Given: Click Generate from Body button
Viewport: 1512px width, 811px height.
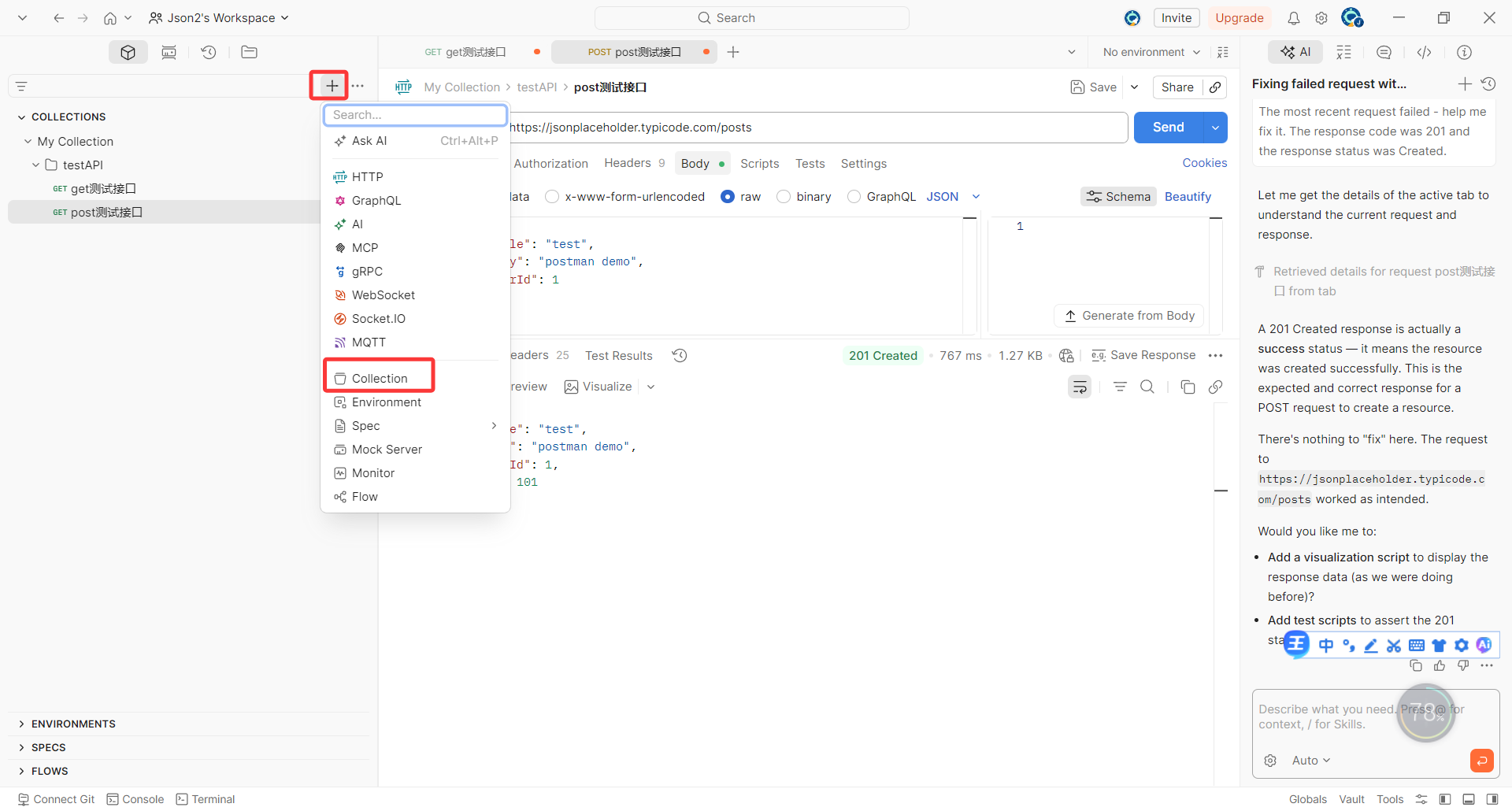Looking at the screenshot, I should point(1129,316).
